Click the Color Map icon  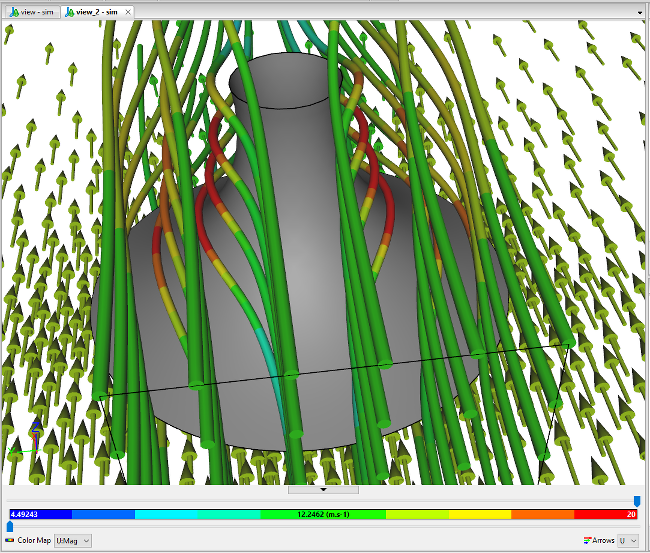point(10,540)
